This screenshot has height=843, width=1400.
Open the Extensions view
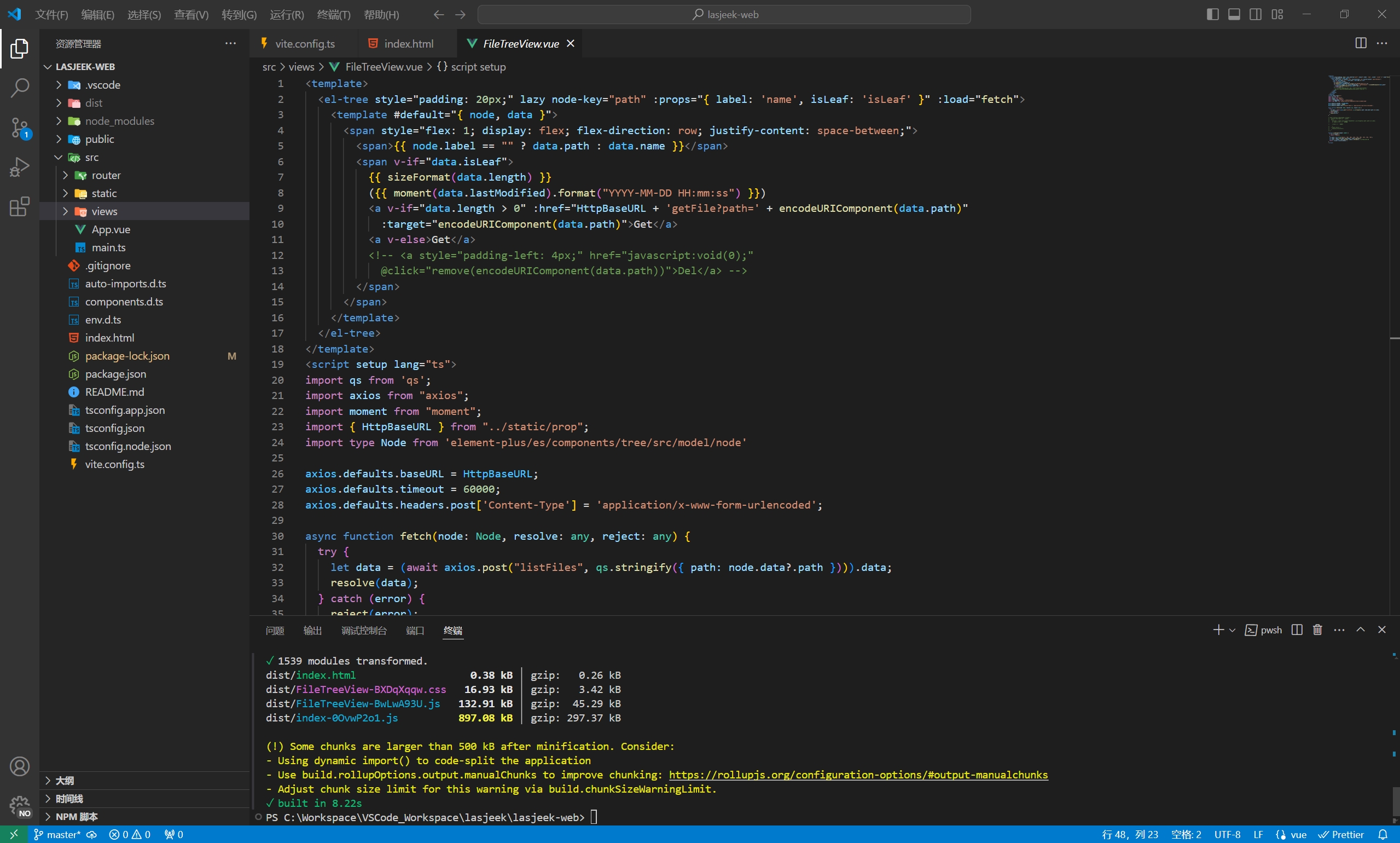(x=19, y=206)
